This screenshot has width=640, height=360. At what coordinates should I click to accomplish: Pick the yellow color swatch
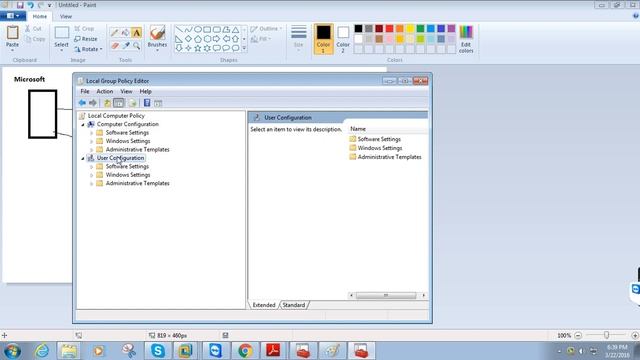(410, 28)
